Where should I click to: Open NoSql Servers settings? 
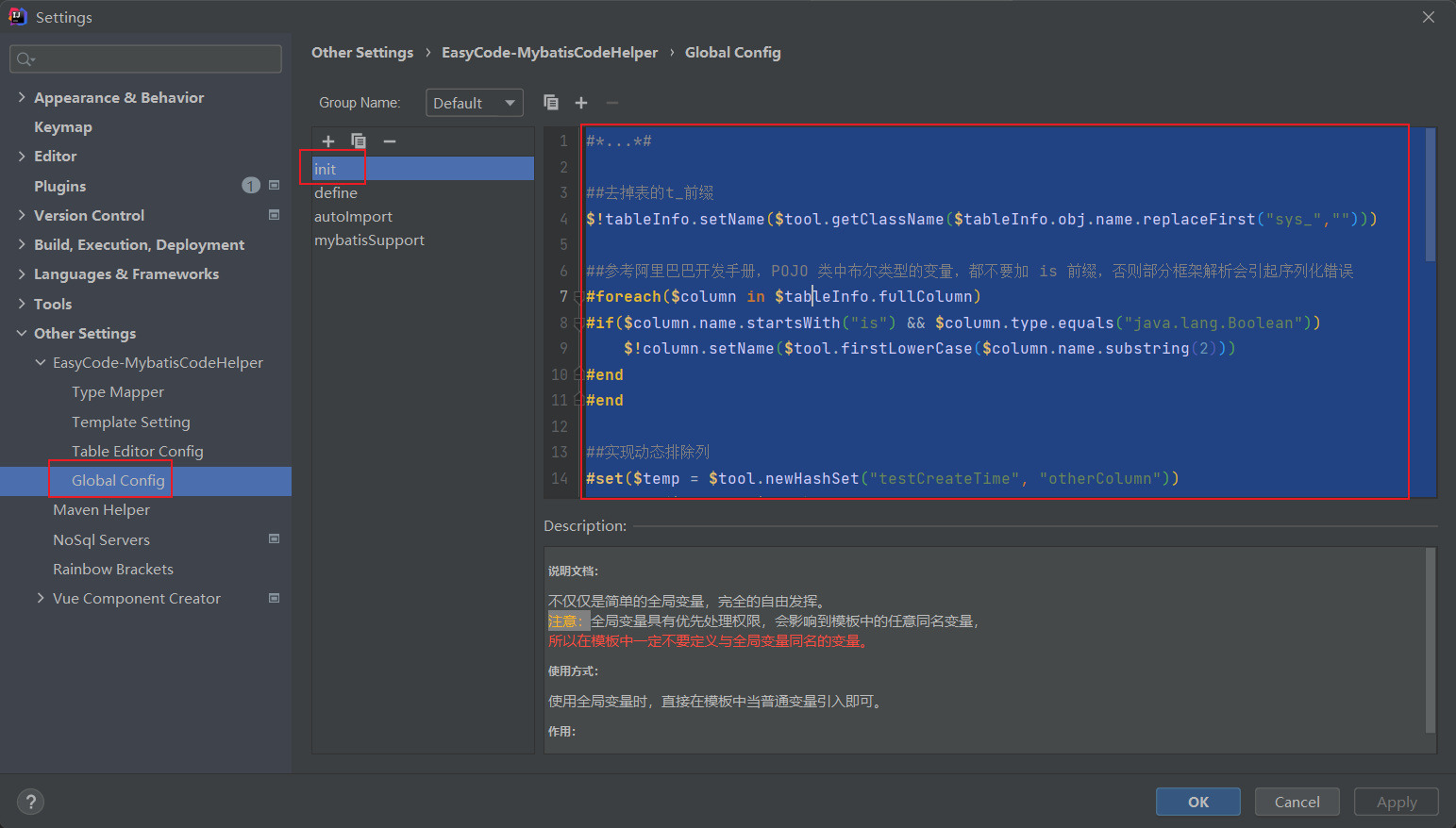102,539
